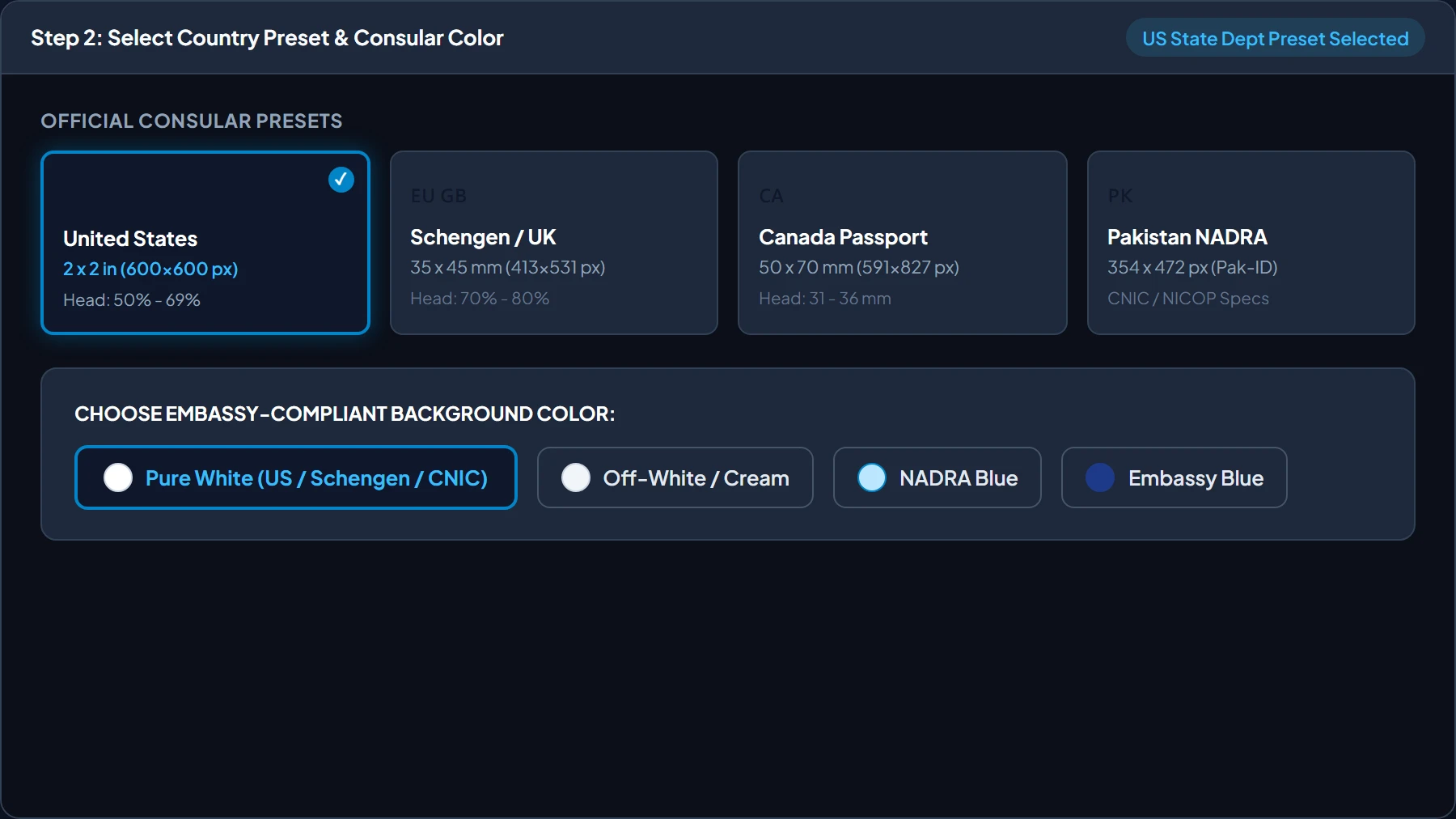Image resolution: width=1456 pixels, height=819 pixels.
Task: Click the 'Head: 31 - 36 mm' text
Action: point(825,299)
